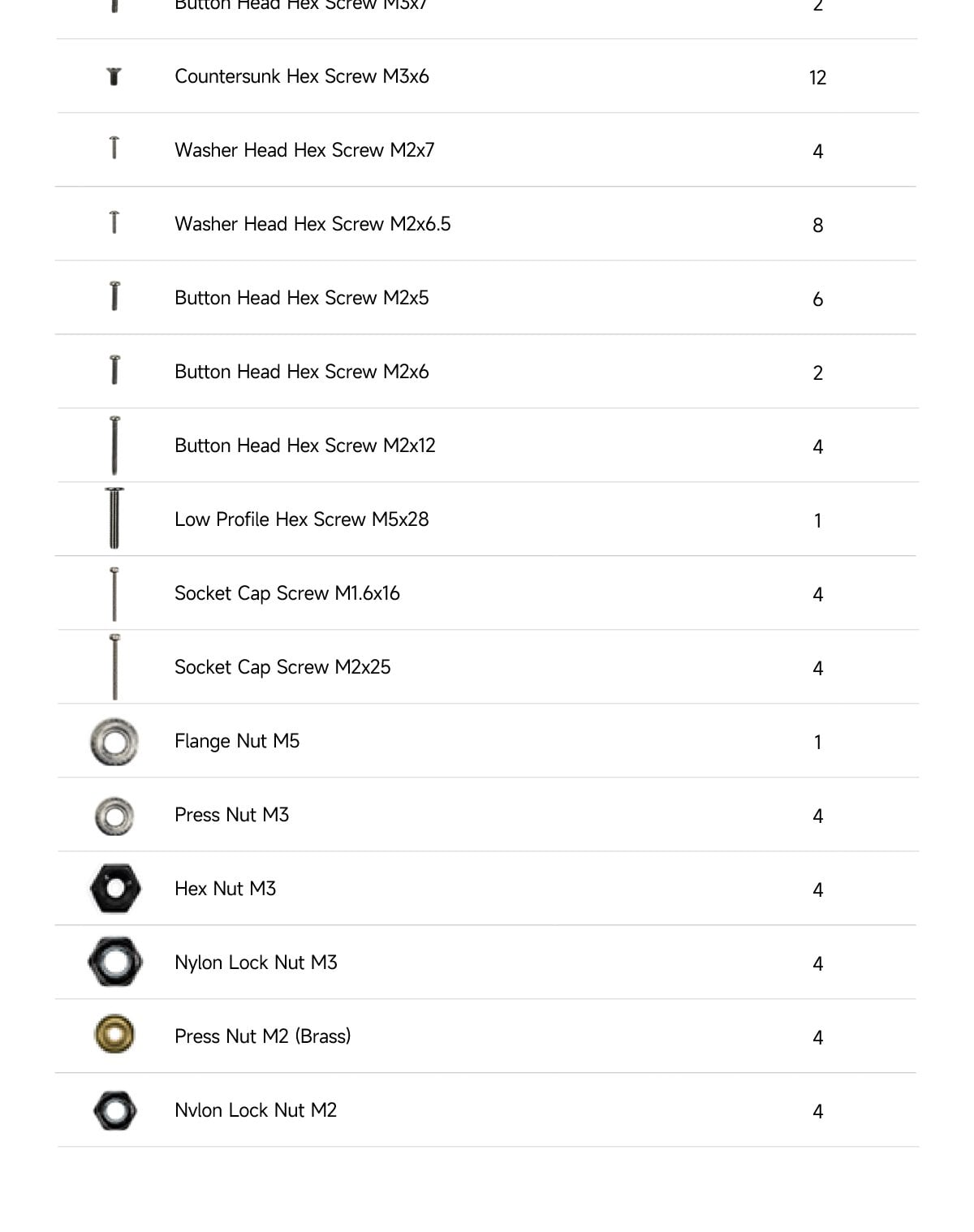Click the Press Nut M2 (Brass) label
This screenshot has height=1232, width=974.
(x=263, y=1036)
